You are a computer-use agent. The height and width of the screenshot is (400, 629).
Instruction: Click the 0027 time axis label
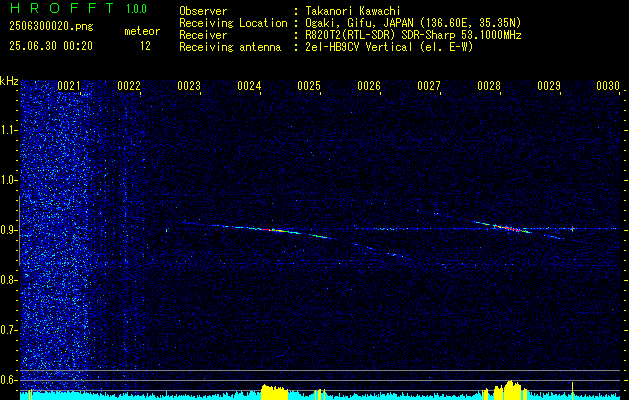click(x=428, y=85)
